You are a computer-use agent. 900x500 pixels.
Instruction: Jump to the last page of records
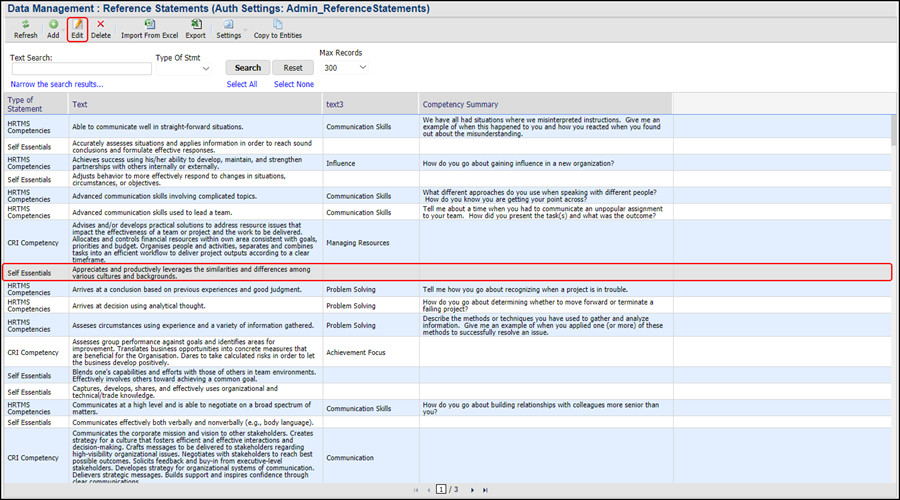tap(485, 490)
